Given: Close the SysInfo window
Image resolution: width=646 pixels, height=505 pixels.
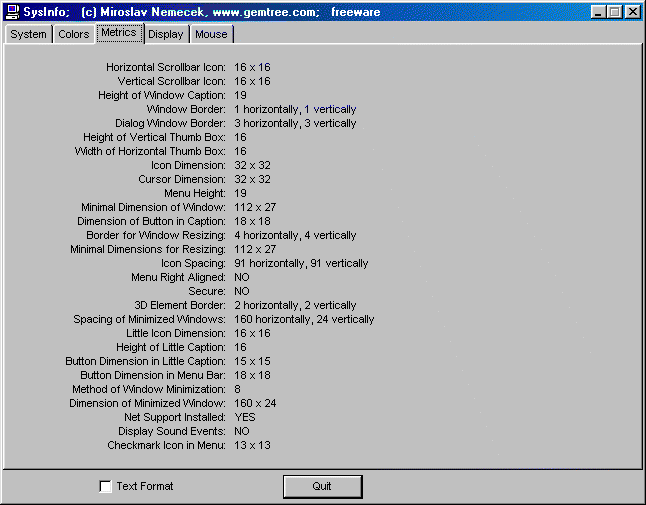Looking at the screenshot, I should [633, 12].
